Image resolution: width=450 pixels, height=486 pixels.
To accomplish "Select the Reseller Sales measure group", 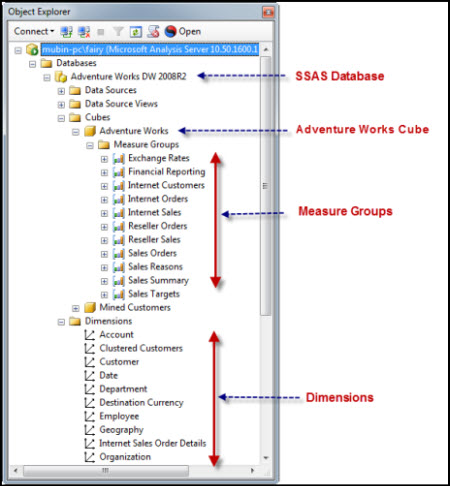I will 154,240.
